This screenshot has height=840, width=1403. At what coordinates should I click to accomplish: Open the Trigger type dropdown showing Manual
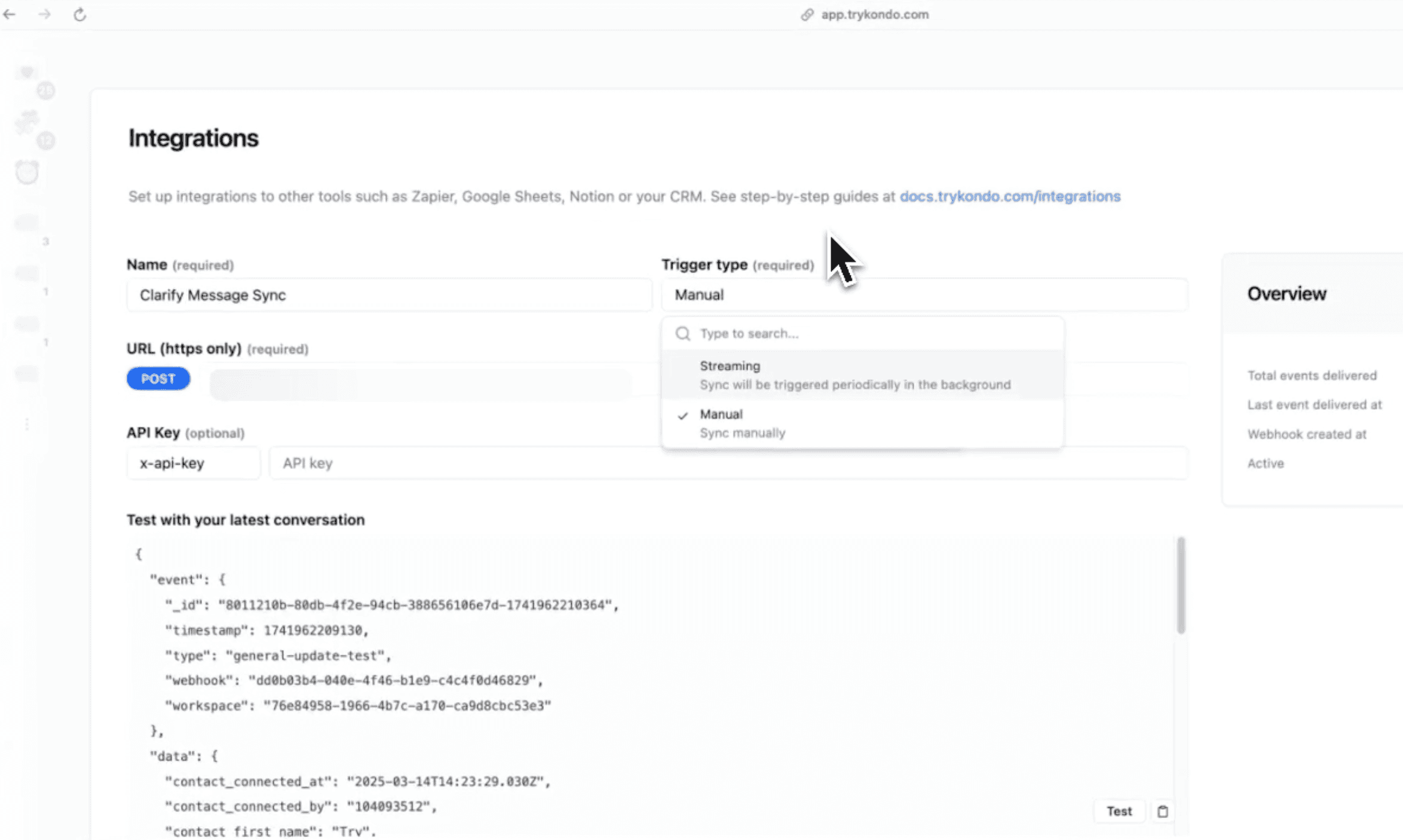(x=924, y=295)
